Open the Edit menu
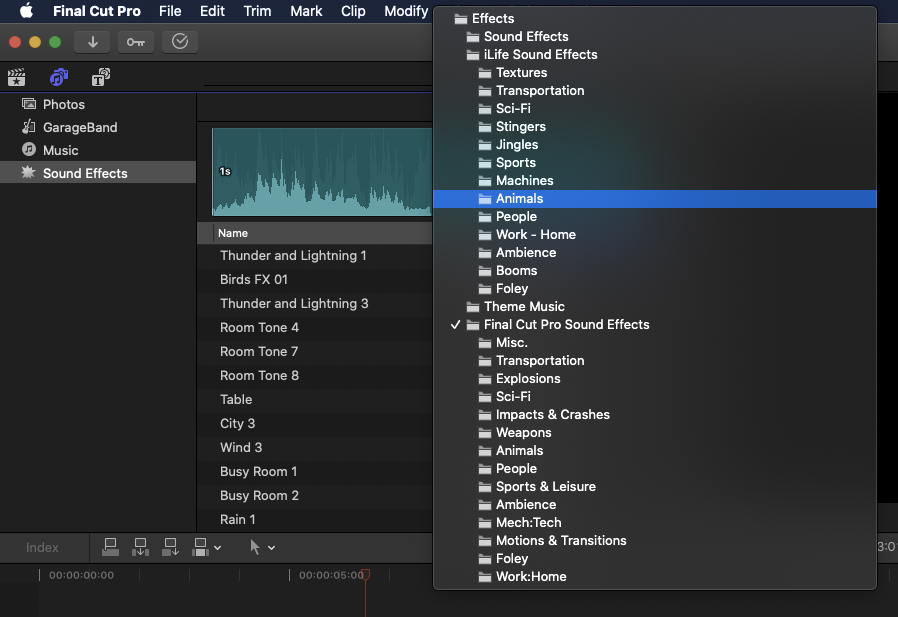 coord(212,11)
